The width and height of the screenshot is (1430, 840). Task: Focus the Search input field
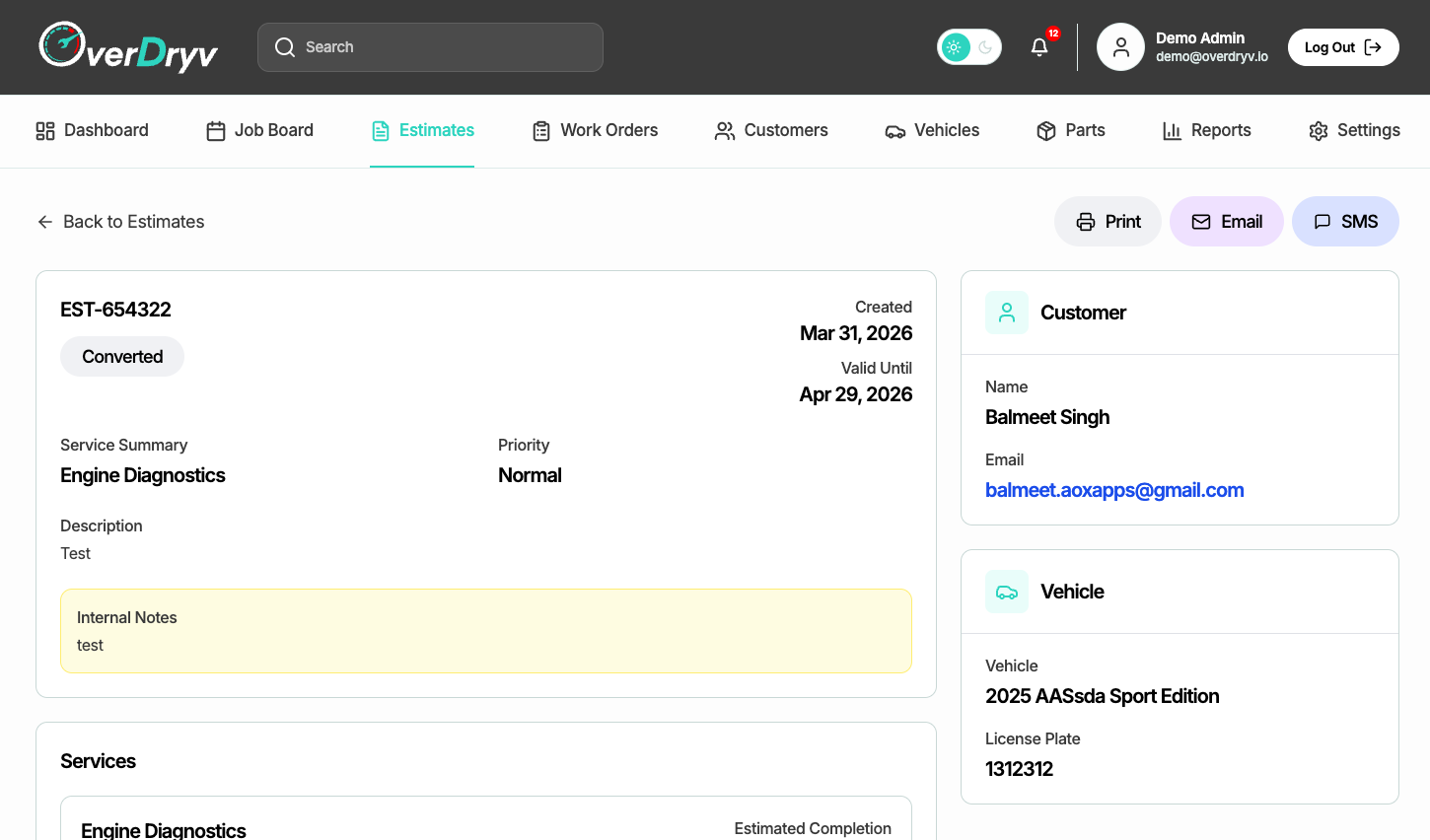(x=430, y=47)
